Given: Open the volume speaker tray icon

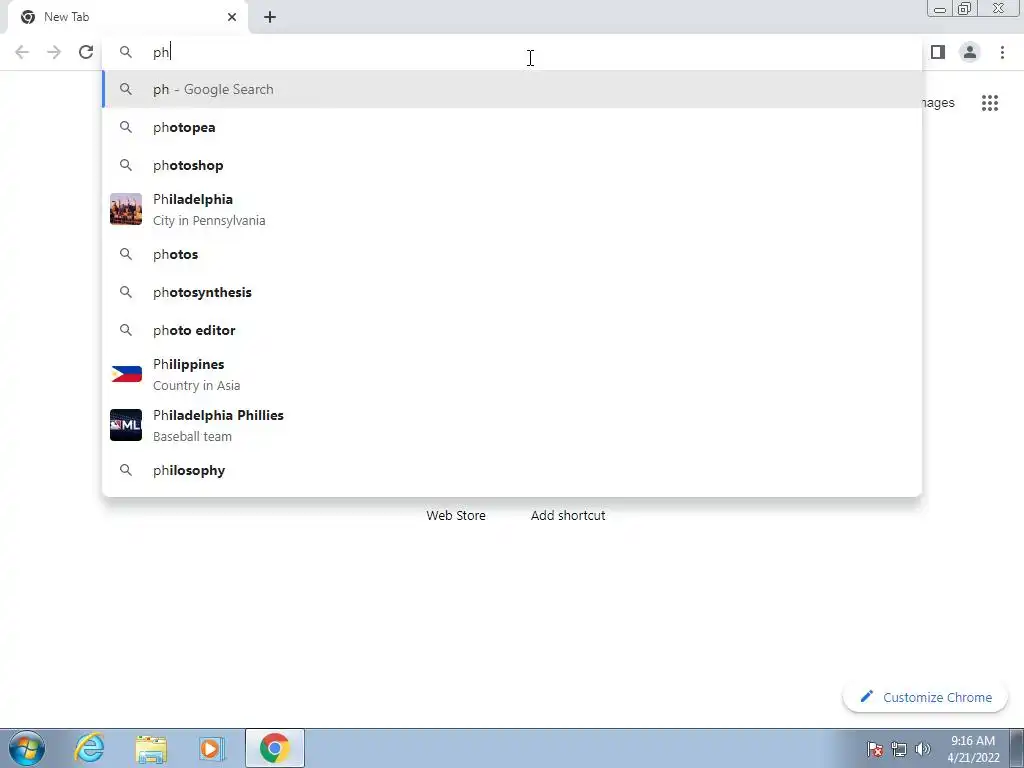Looking at the screenshot, I should (x=923, y=749).
